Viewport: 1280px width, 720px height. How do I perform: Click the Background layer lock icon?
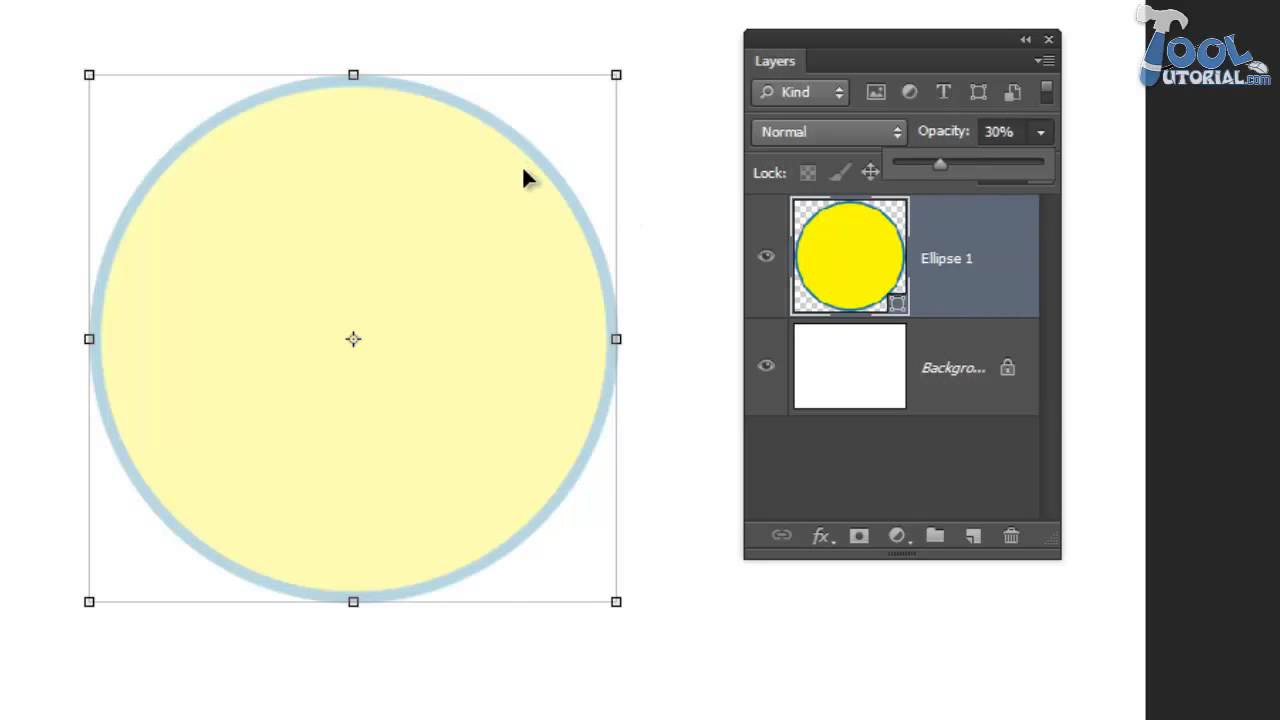(1008, 367)
